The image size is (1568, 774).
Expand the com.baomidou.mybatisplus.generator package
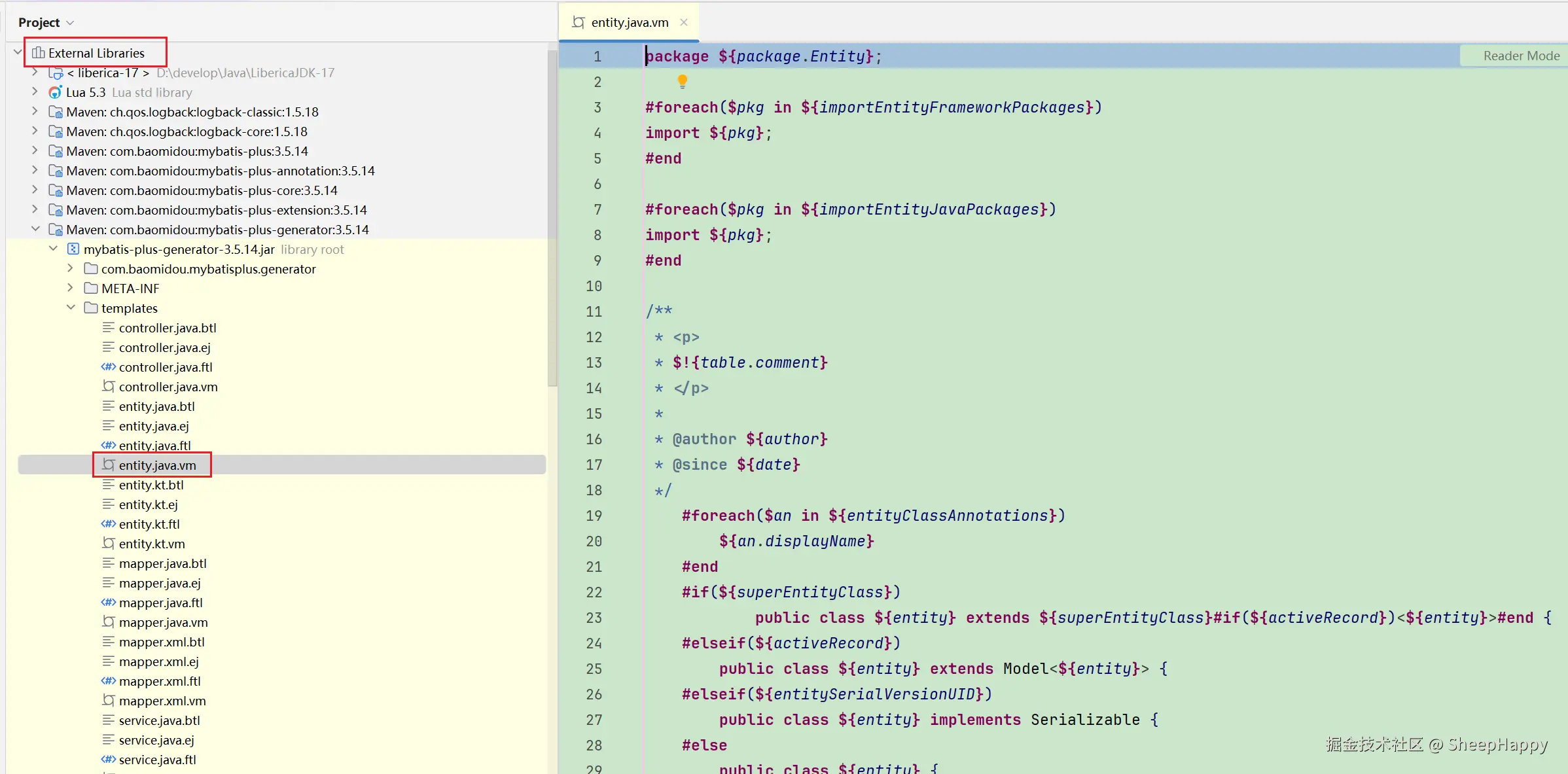point(71,268)
